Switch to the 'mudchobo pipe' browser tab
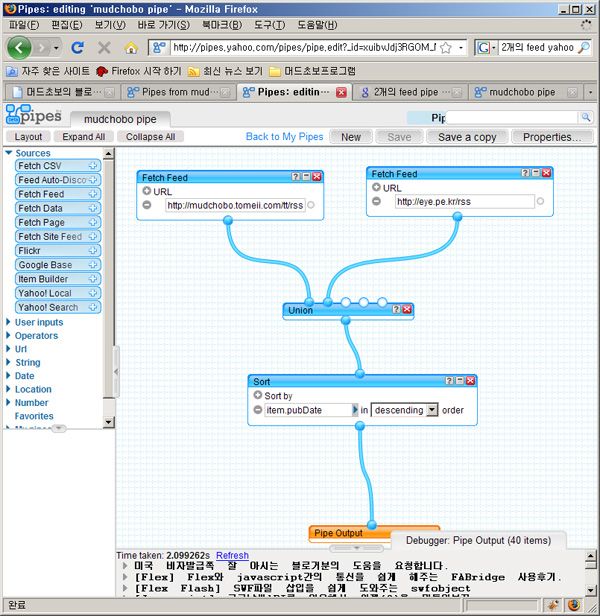600x616 pixels. point(525,92)
